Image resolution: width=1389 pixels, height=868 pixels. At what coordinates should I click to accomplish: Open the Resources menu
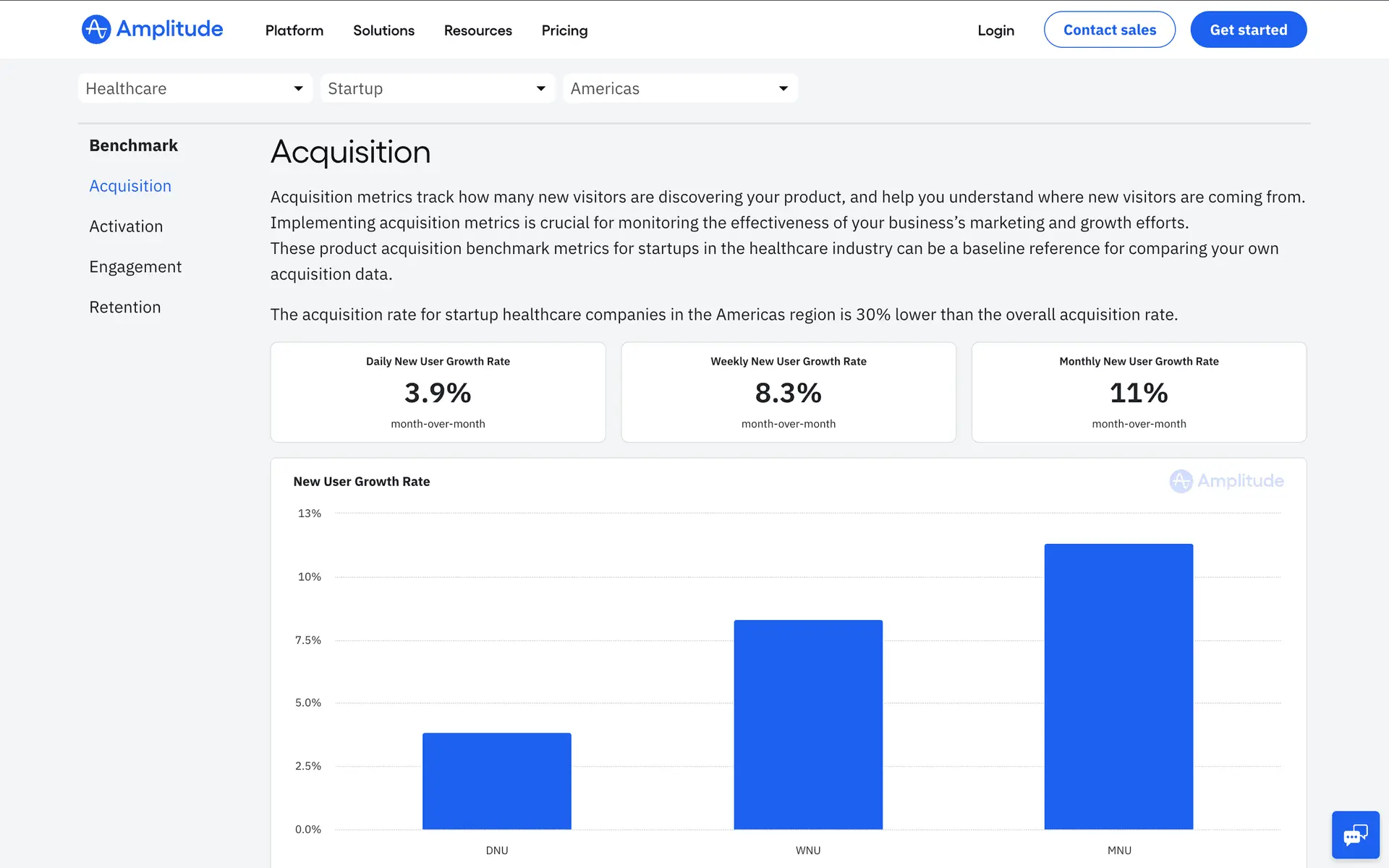pyautogui.click(x=477, y=30)
